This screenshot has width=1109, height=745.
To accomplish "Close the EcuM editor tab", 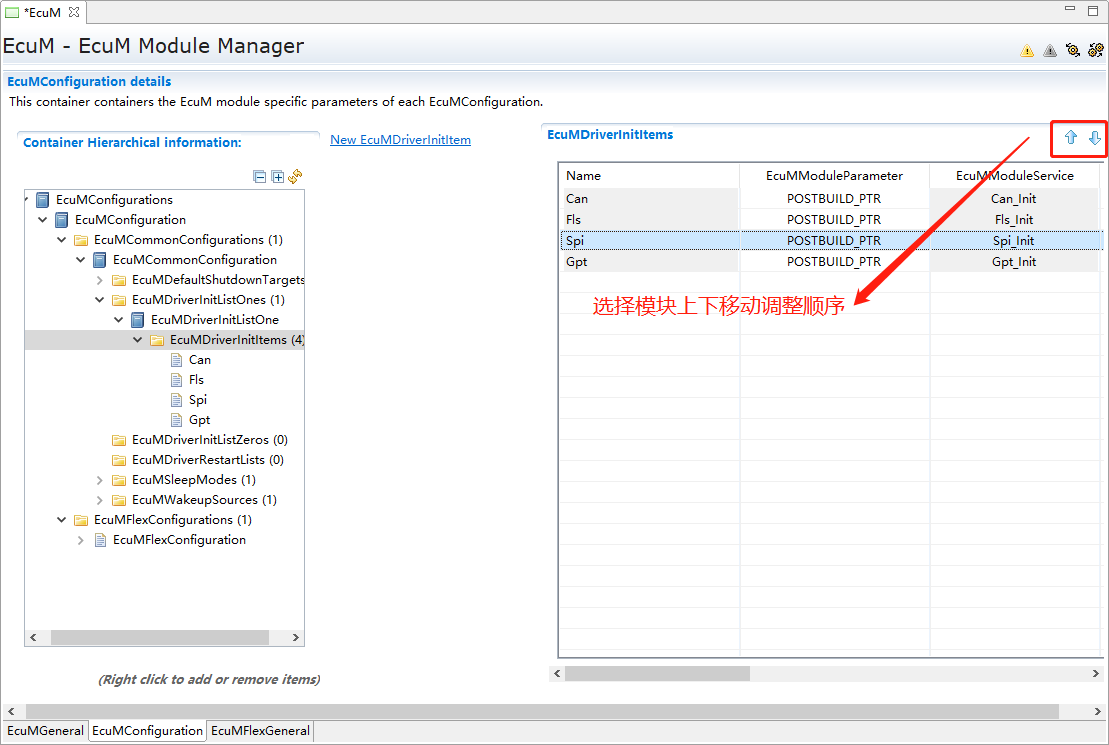I will point(74,12).
